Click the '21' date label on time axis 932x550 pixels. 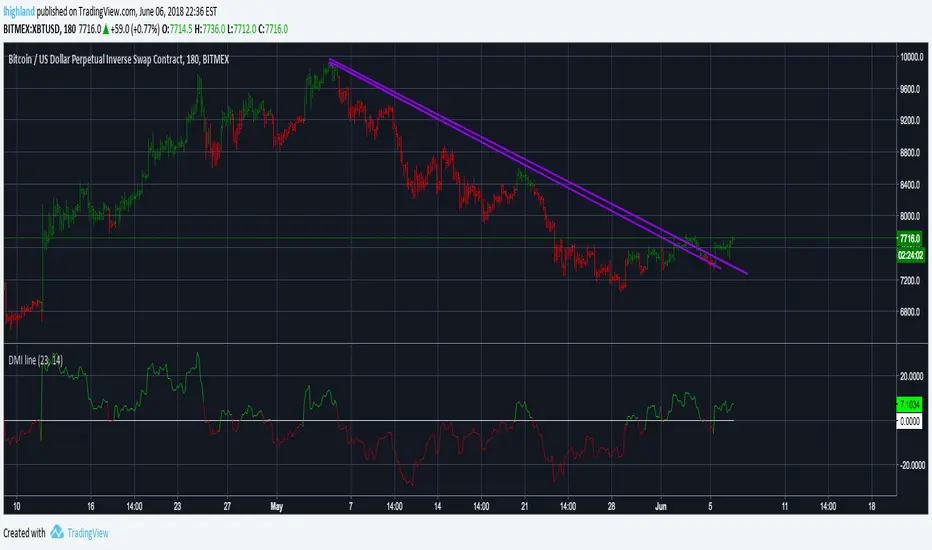tap(524, 507)
